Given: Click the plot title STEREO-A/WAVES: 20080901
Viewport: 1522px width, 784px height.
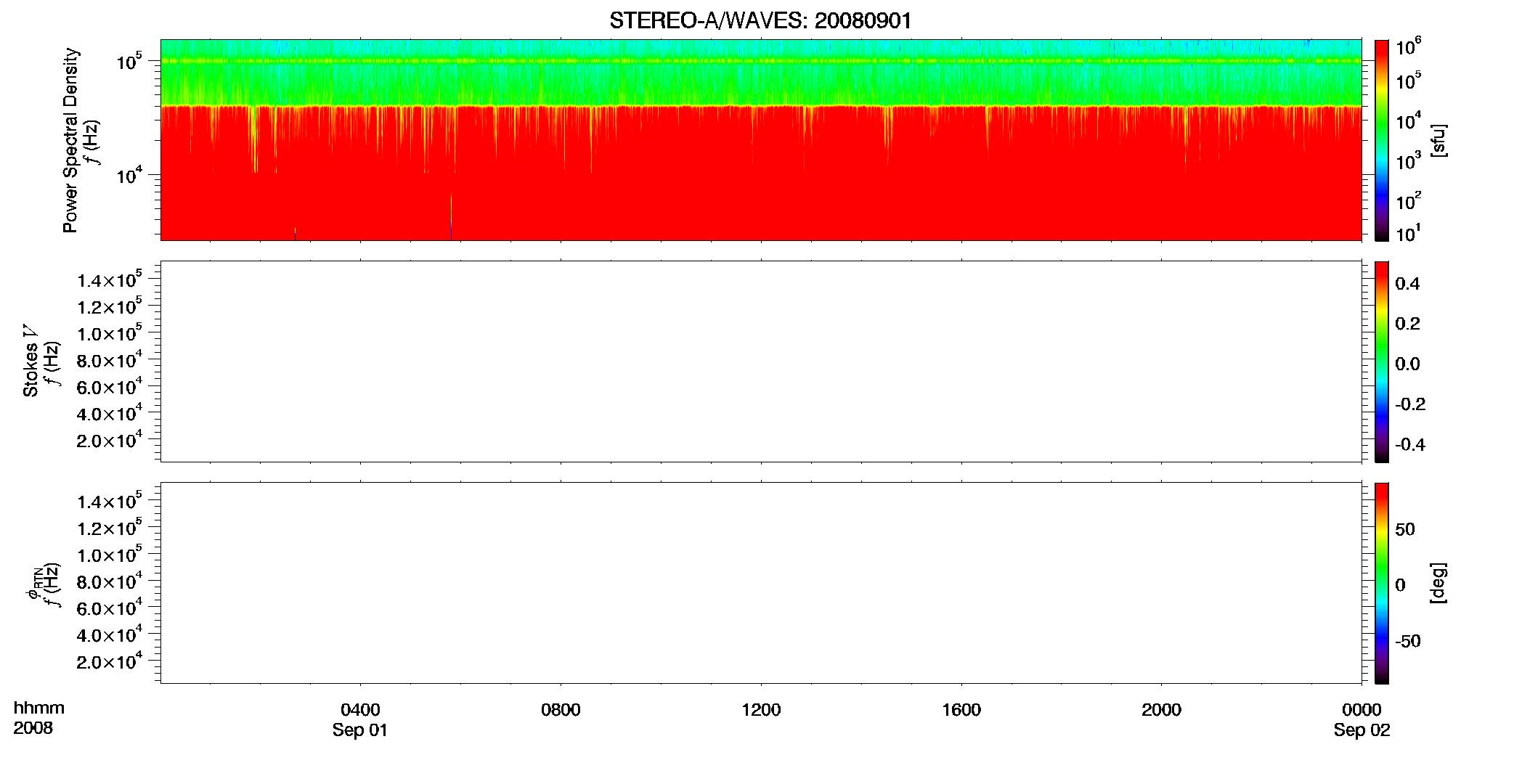Looking at the screenshot, I should tap(760, 20).
